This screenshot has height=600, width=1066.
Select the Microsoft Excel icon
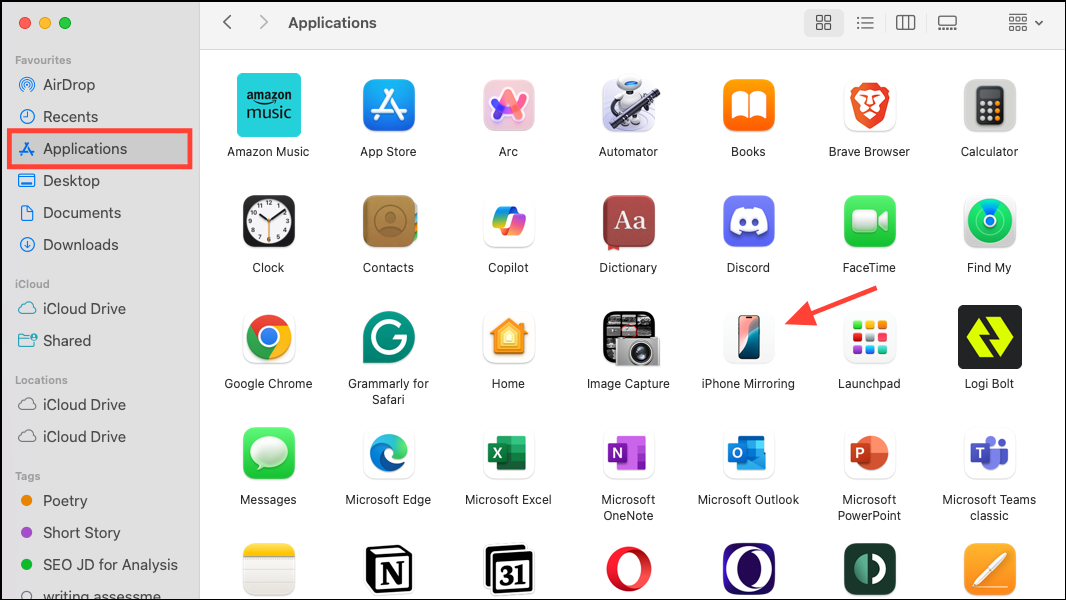pos(509,453)
